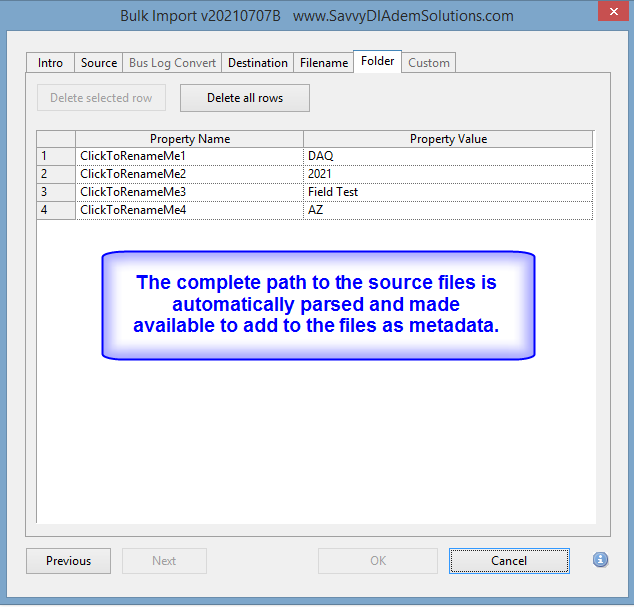Click the Field Test value cell

(448, 192)
